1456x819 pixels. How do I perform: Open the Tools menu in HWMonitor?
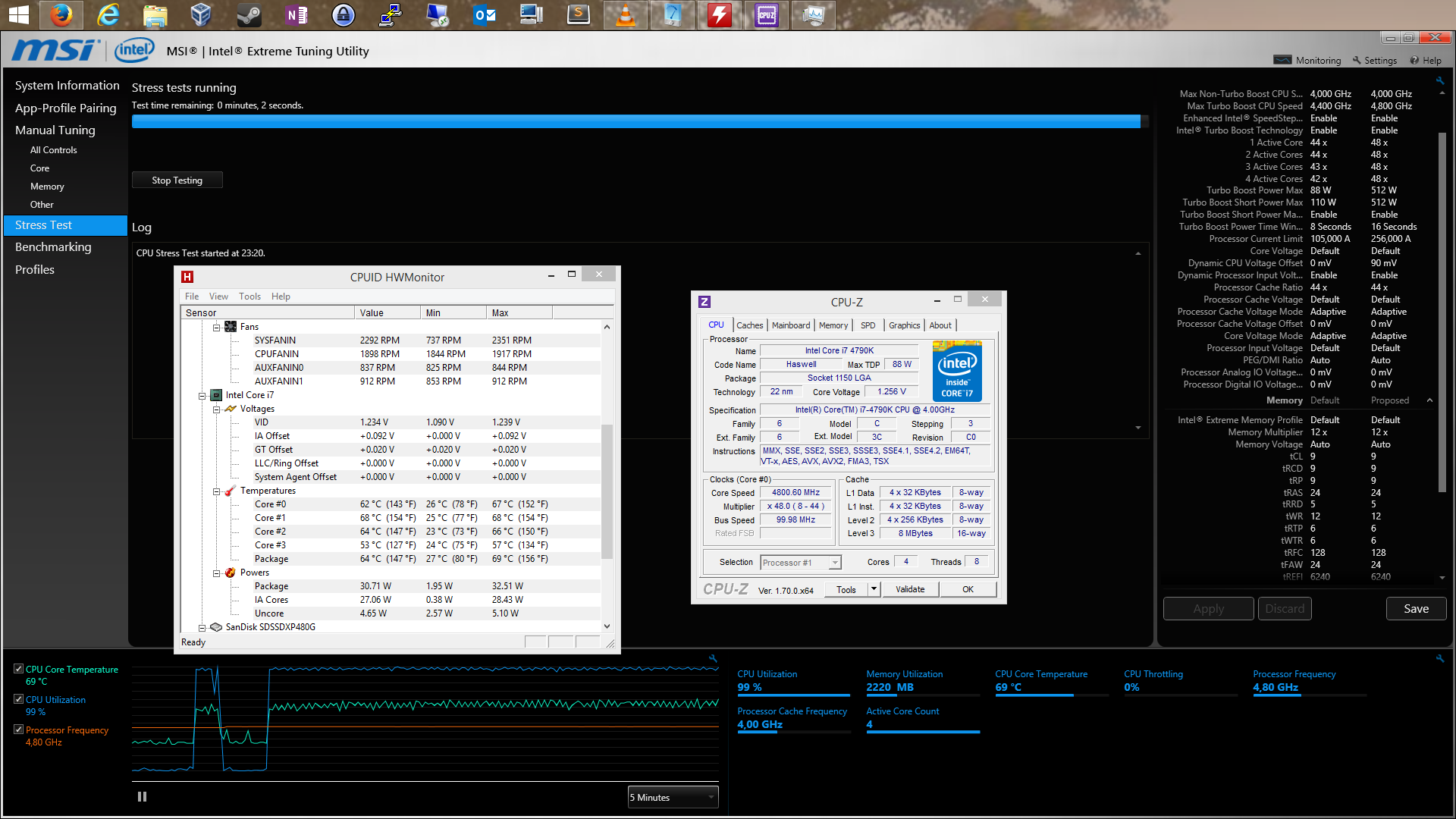click(x=249, y=297)
